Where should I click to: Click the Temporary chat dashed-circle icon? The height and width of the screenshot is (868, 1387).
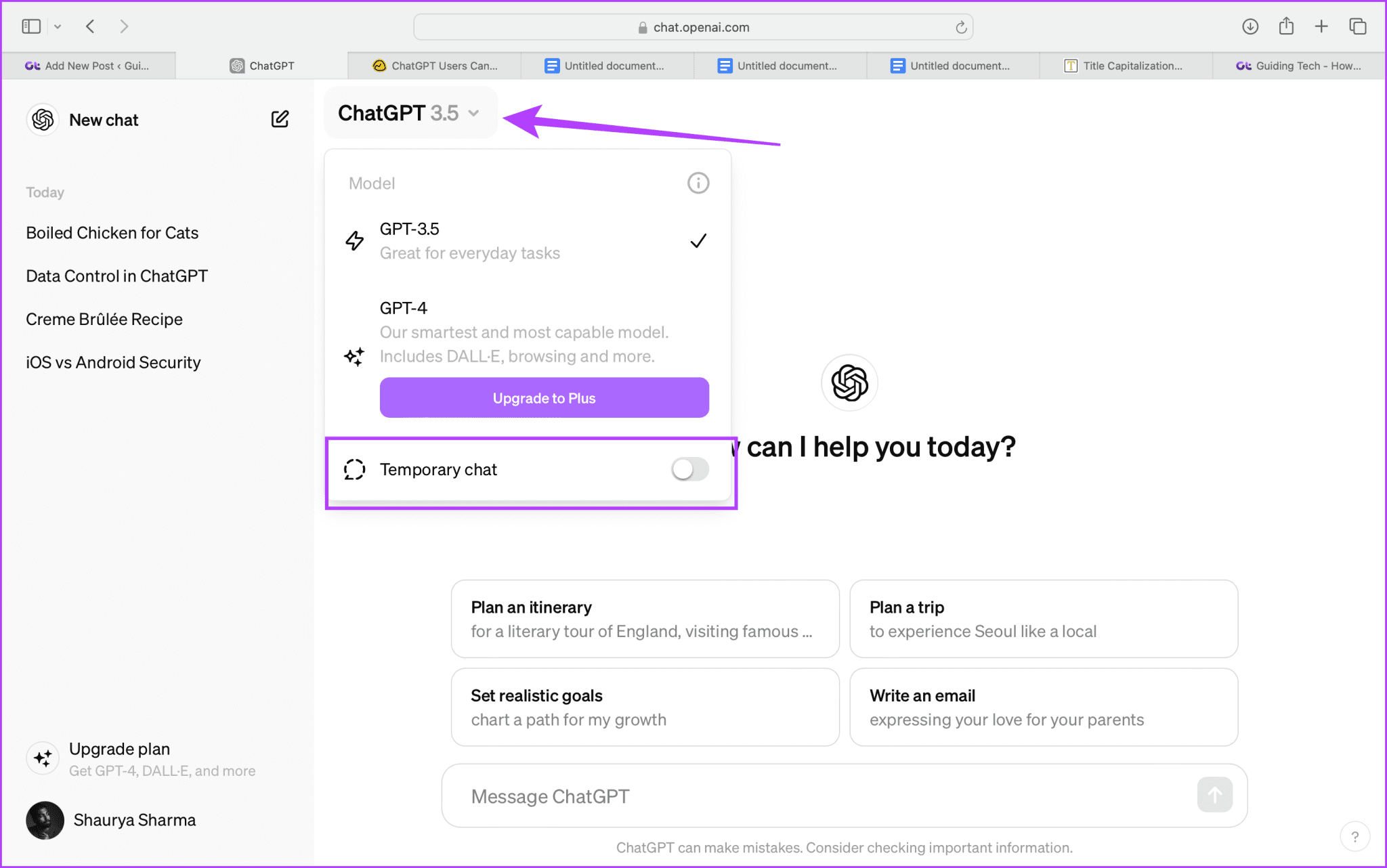(x=354, y=469)
